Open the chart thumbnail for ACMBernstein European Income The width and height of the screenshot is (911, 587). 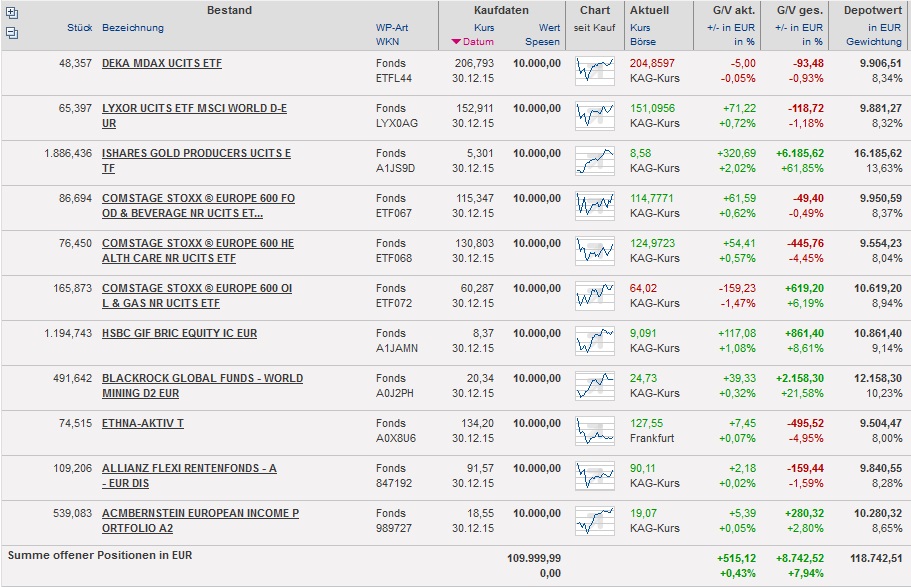(595, 521)
